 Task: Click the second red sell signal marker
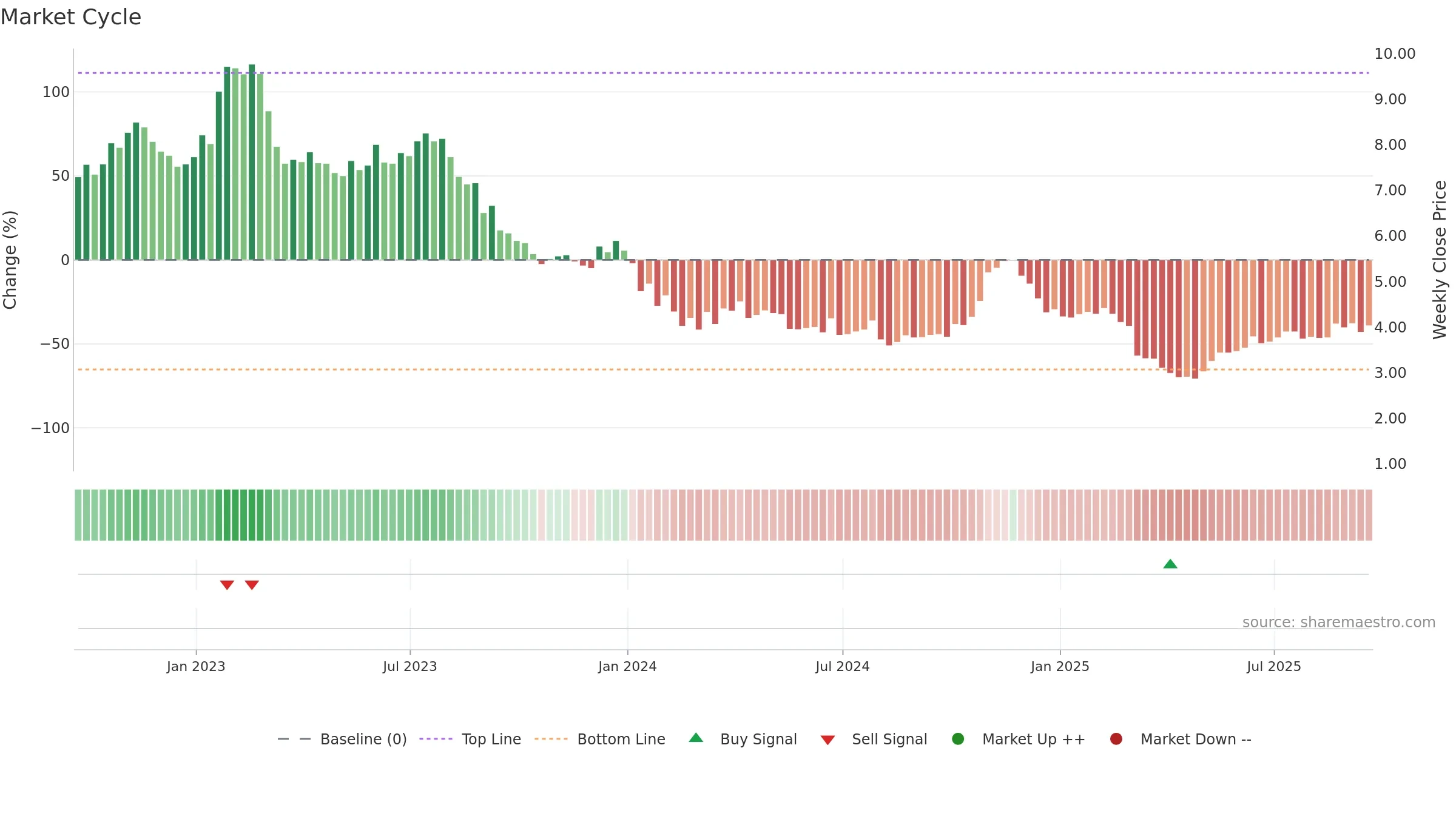[252, 585]
